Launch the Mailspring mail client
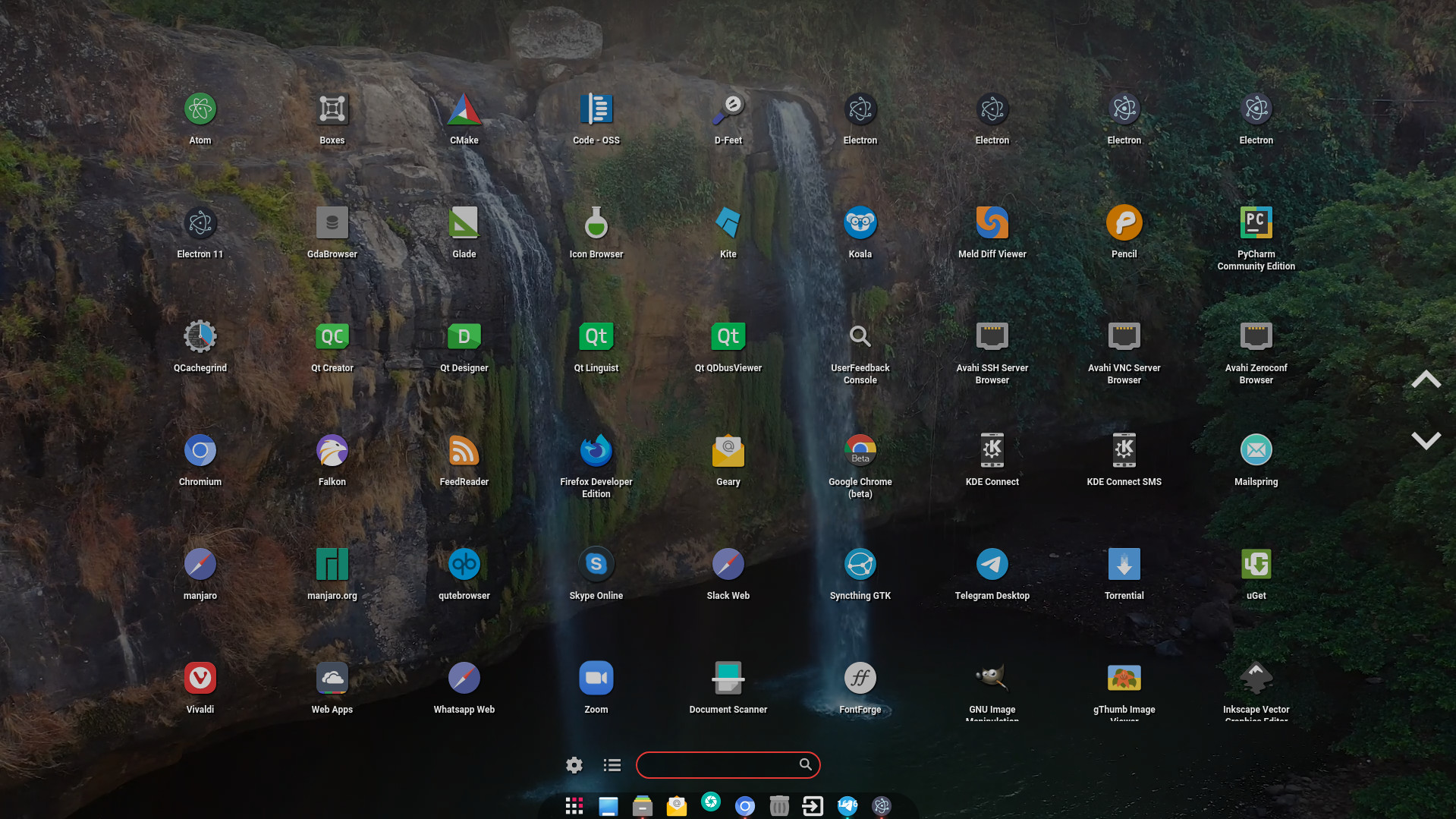 1256,452
